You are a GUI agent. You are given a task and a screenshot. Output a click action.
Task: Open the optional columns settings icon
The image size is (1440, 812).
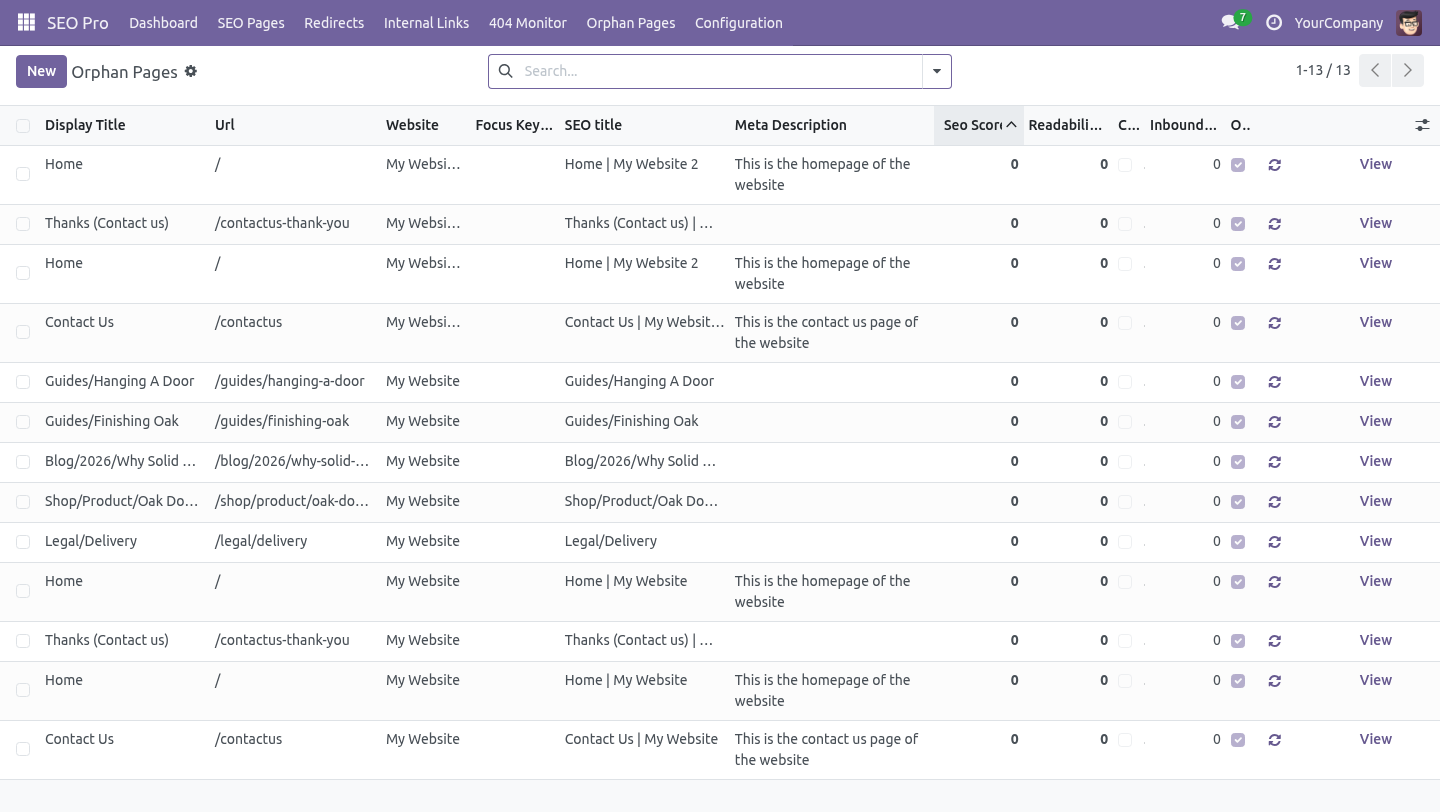click(x=1422, y=125)
